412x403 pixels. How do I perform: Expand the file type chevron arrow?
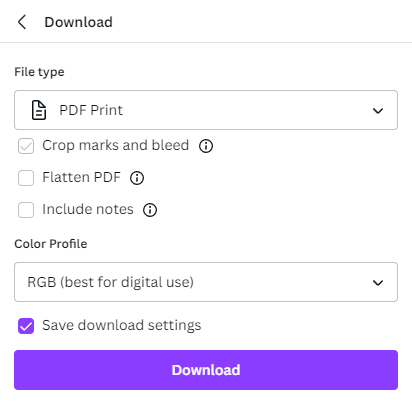coord(378,111)
